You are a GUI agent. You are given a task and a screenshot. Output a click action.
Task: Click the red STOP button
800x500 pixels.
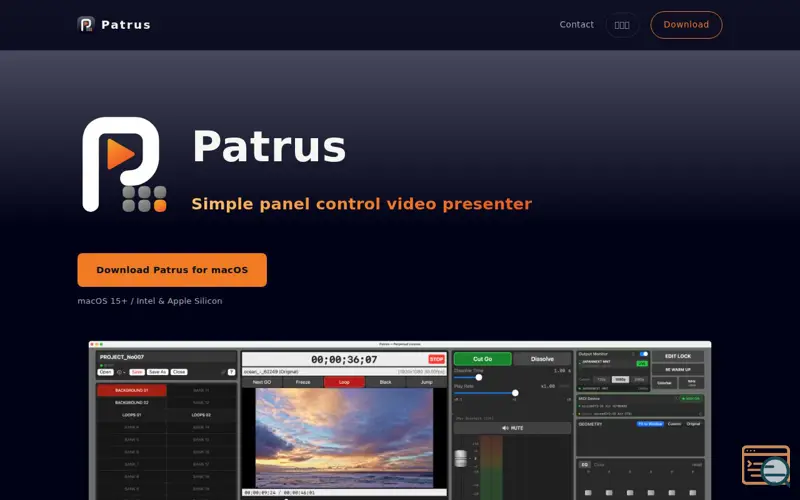pyautogui.click(x=437, y=359)
